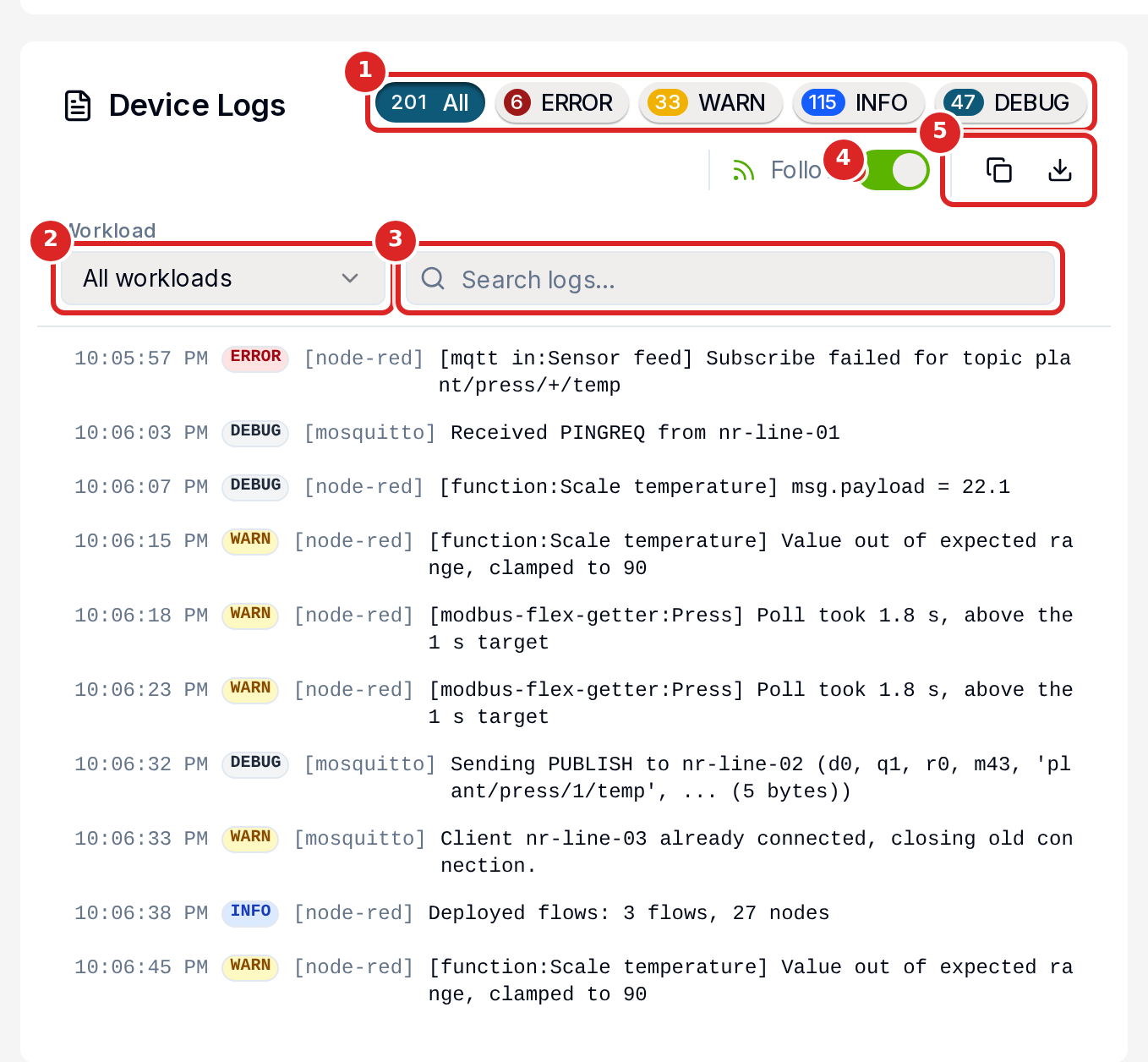The image size is (1148, 1062).
Task: Click the 10:06:23 PM poll warning message
Action: pos(751,703)
